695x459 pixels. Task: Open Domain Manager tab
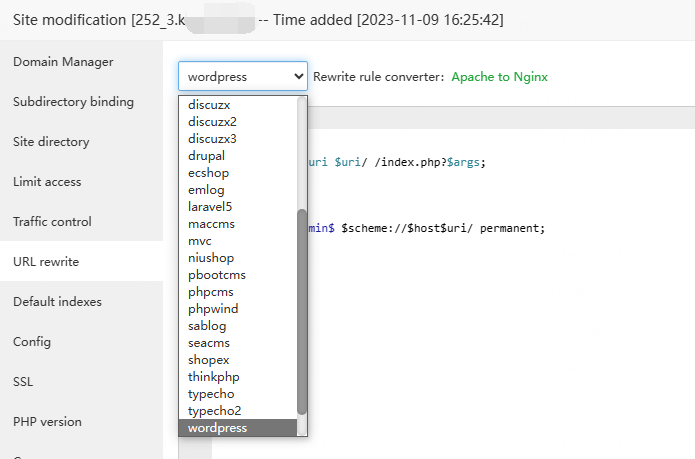pyautogui.click(x=63, y=62)
